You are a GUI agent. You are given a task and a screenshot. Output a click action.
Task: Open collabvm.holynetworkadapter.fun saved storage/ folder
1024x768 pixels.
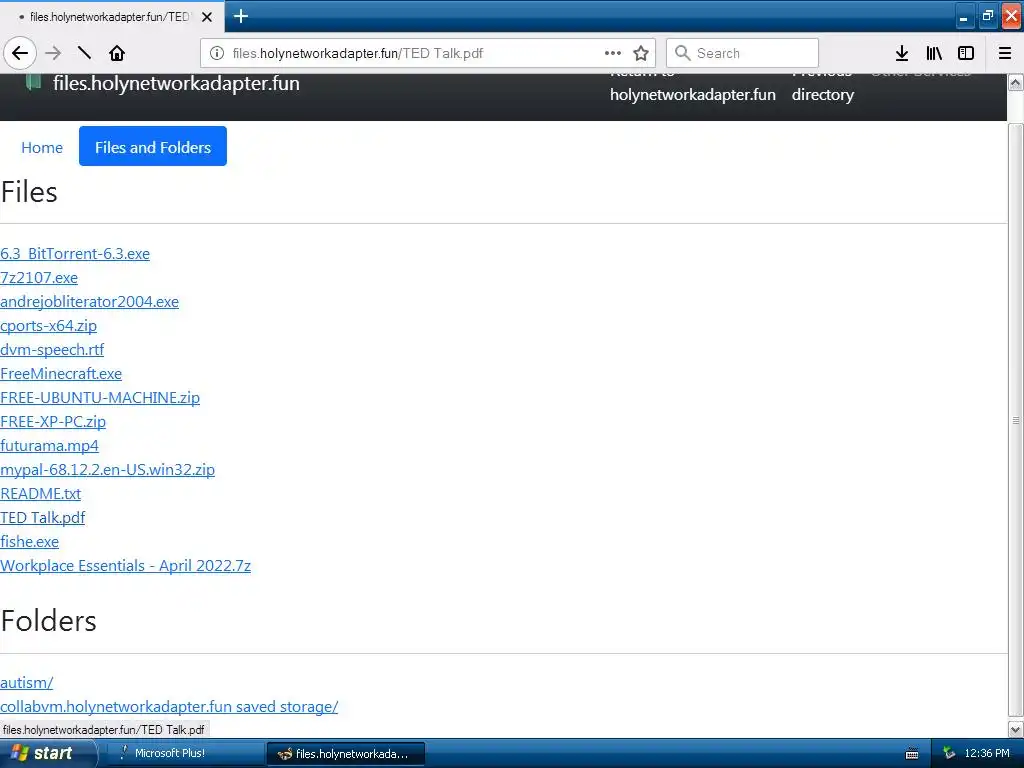169,707
